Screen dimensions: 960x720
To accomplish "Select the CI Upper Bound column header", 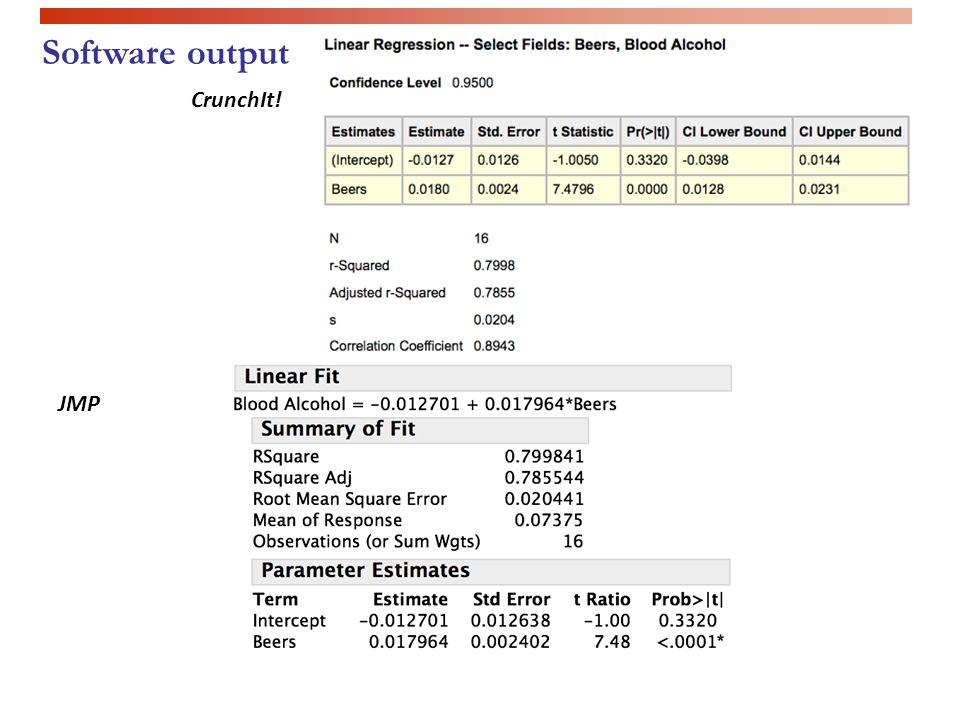I will pos(850,132).
